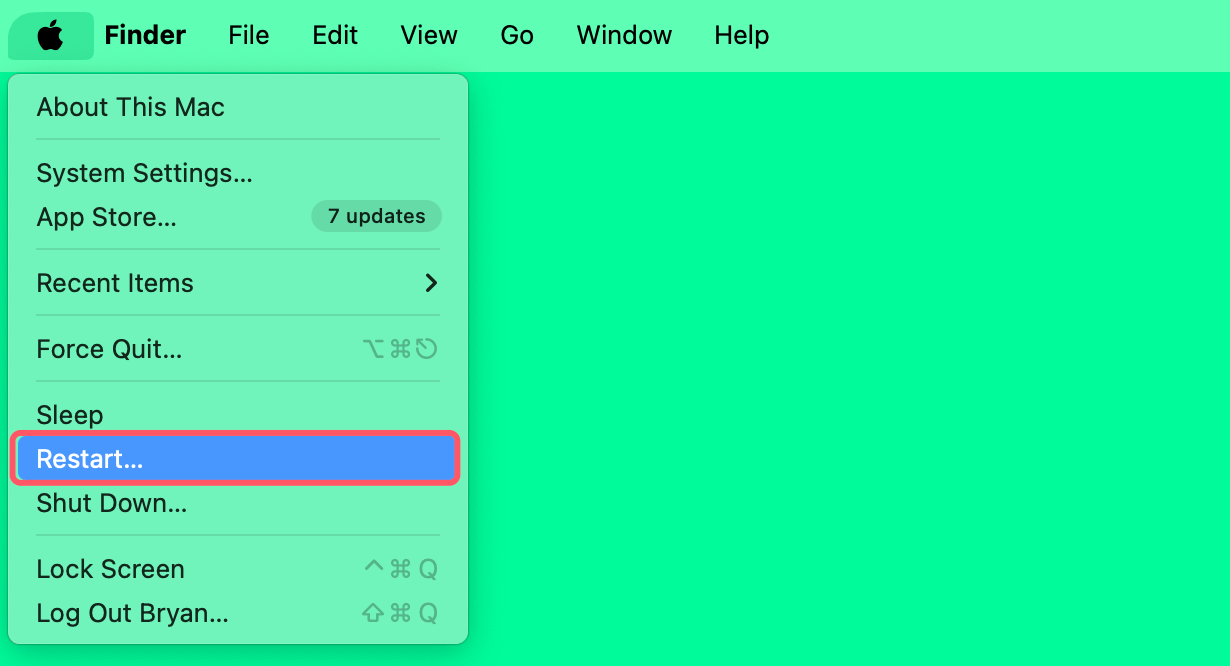1230x666 pixels.
Task: Choose App Store menu entry
Action: [x=106, y=217]
